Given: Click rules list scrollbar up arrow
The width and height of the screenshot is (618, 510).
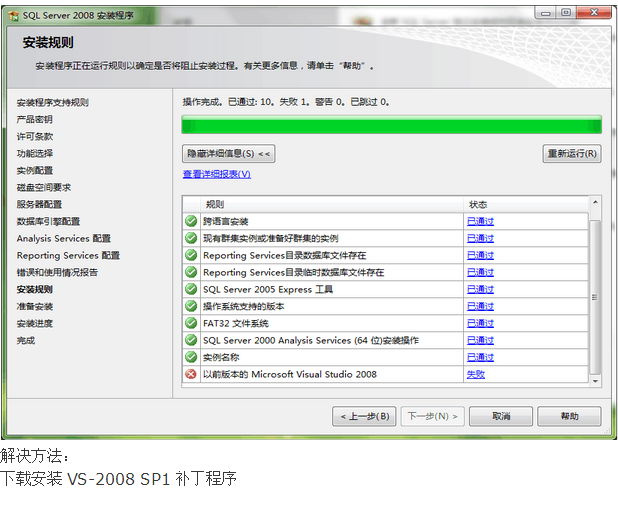Looking at the screenshot, I should pyautogui.click(x=595, y=202).
